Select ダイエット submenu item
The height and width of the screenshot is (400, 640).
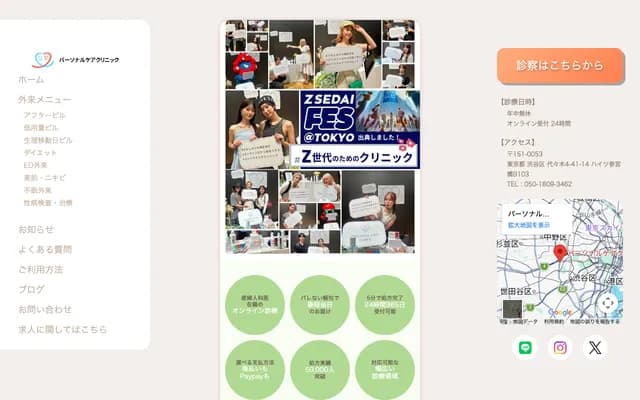point(40,153)
